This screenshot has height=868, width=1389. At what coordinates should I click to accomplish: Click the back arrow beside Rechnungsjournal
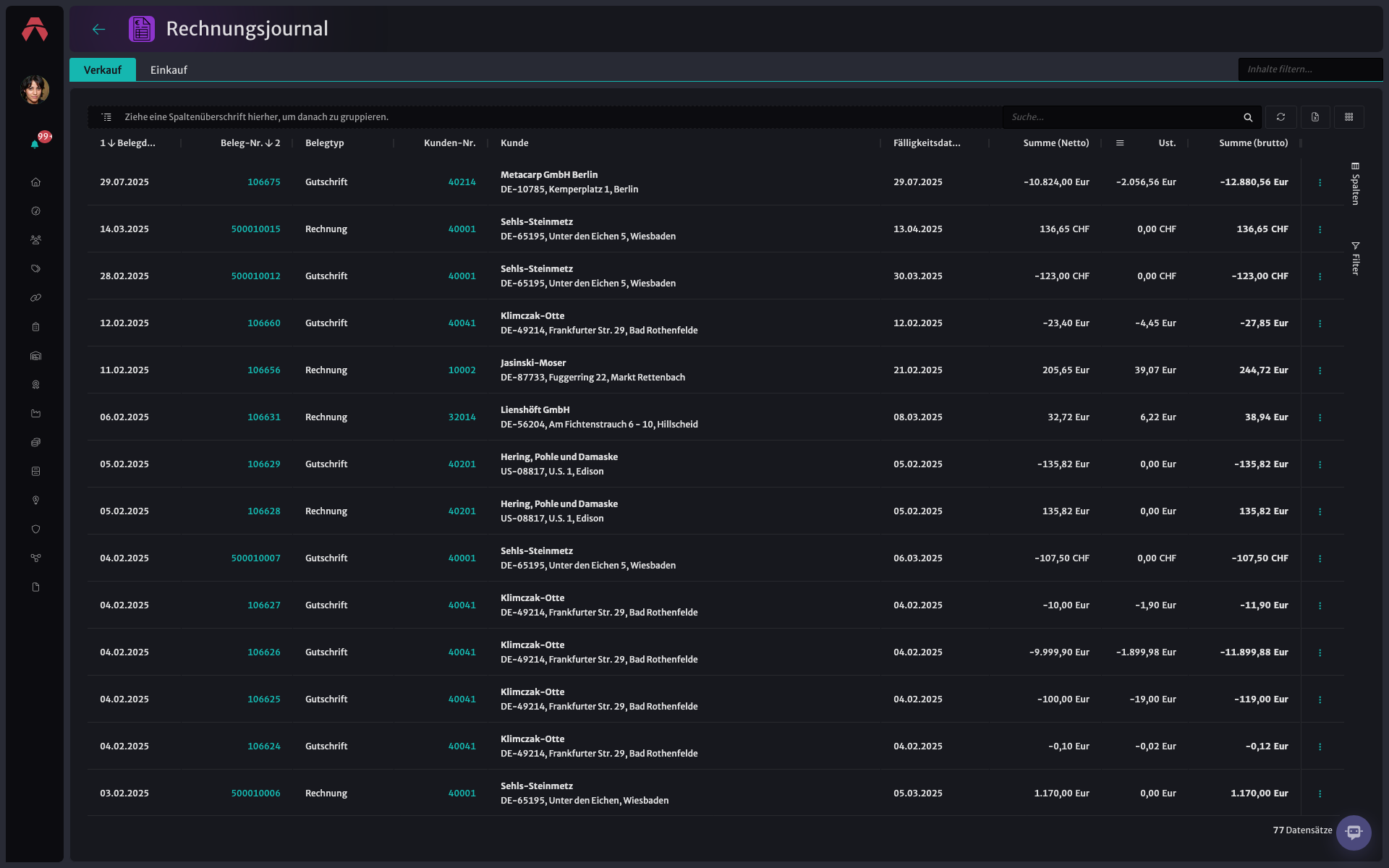[x=99, y=29]
